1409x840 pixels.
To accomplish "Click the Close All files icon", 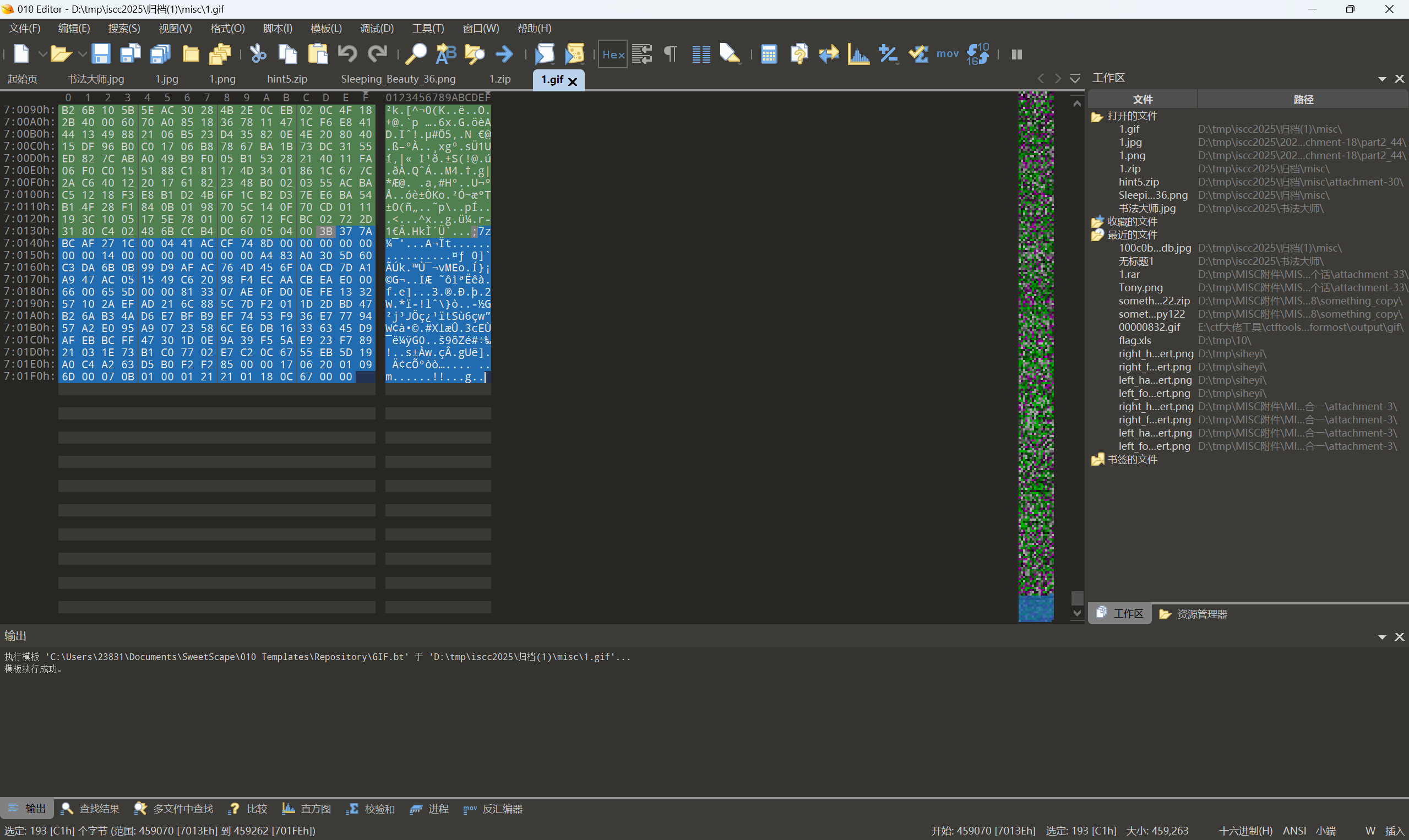I will [220, 54].
